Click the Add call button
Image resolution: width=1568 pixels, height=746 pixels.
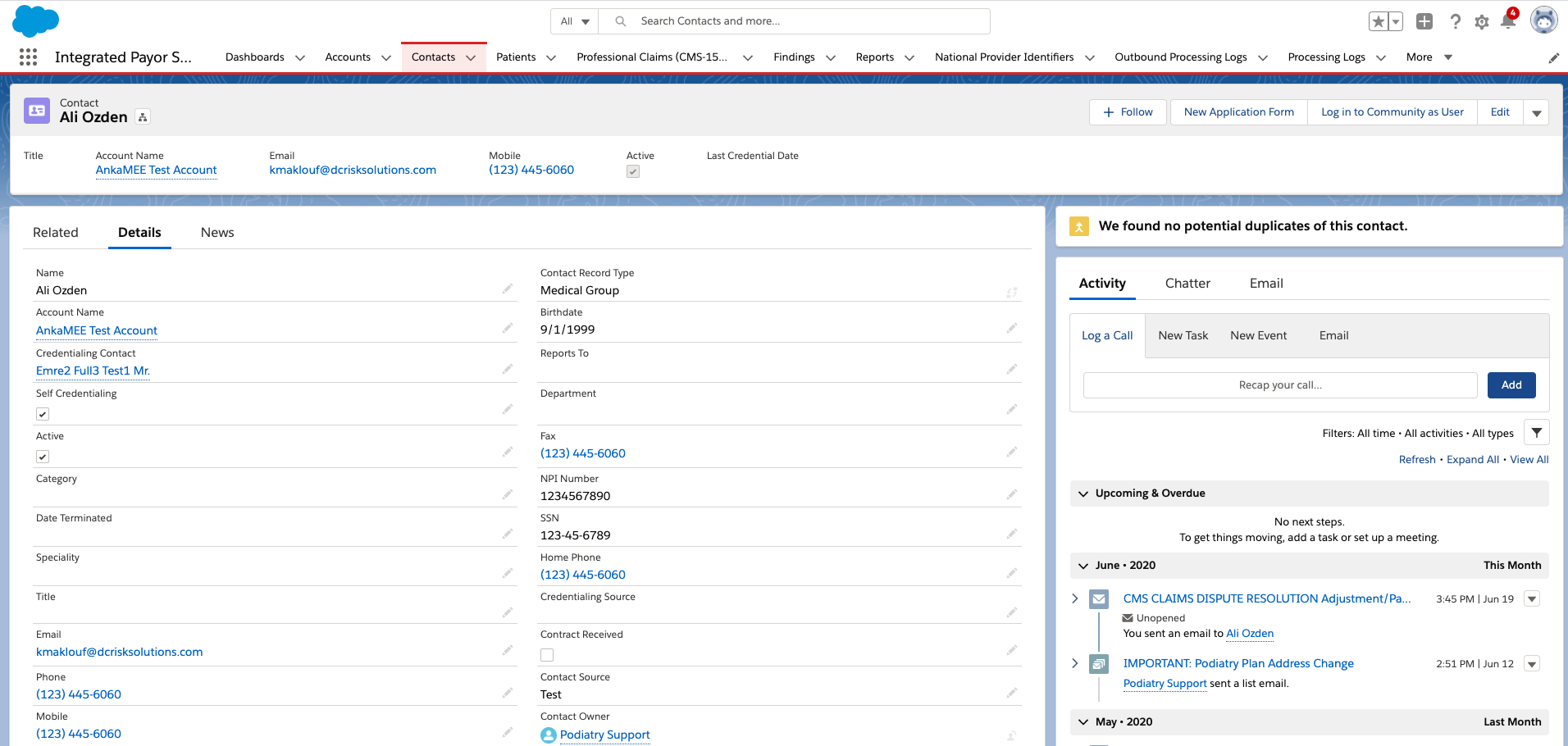pyautogui.click(x=1511, y=385)
